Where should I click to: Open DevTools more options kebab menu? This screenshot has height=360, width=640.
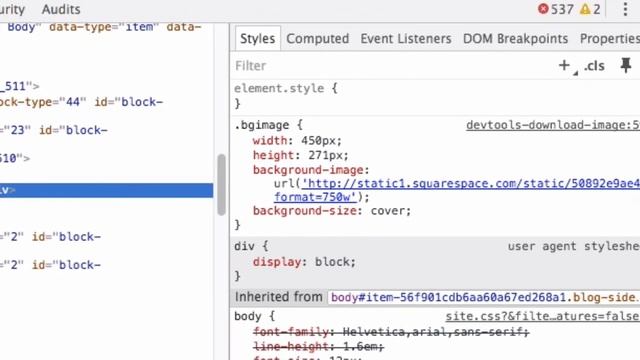point(625,9)
